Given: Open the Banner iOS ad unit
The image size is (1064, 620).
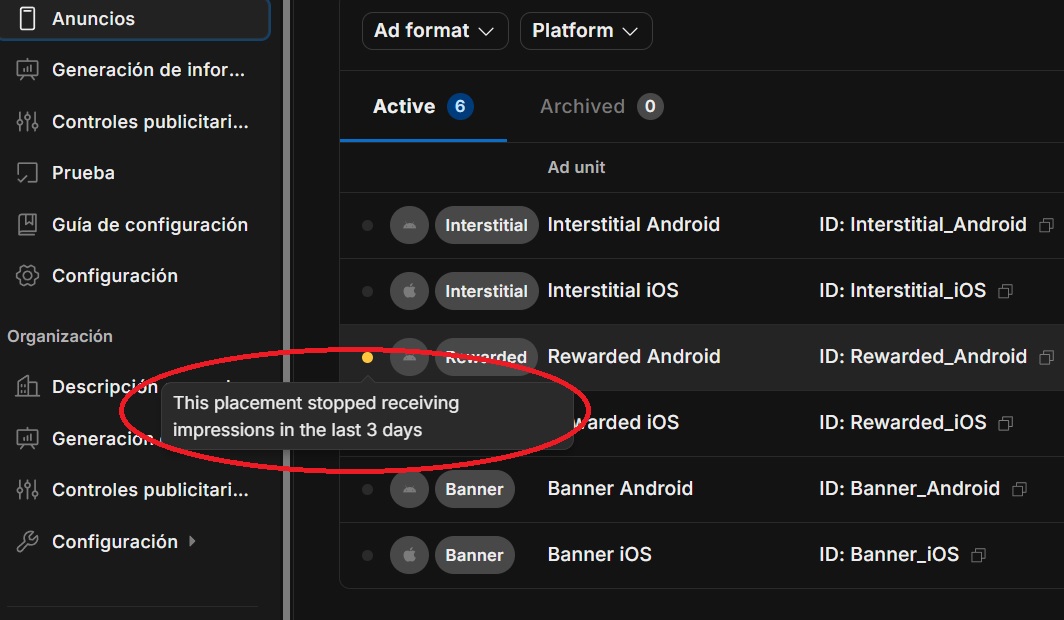Looking at the screenshot, I should point(601,554).
